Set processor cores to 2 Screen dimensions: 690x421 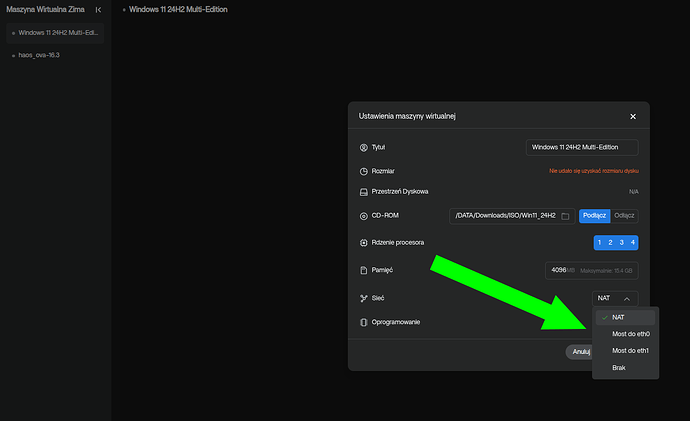pyautogui.click(x=610, y=243)
